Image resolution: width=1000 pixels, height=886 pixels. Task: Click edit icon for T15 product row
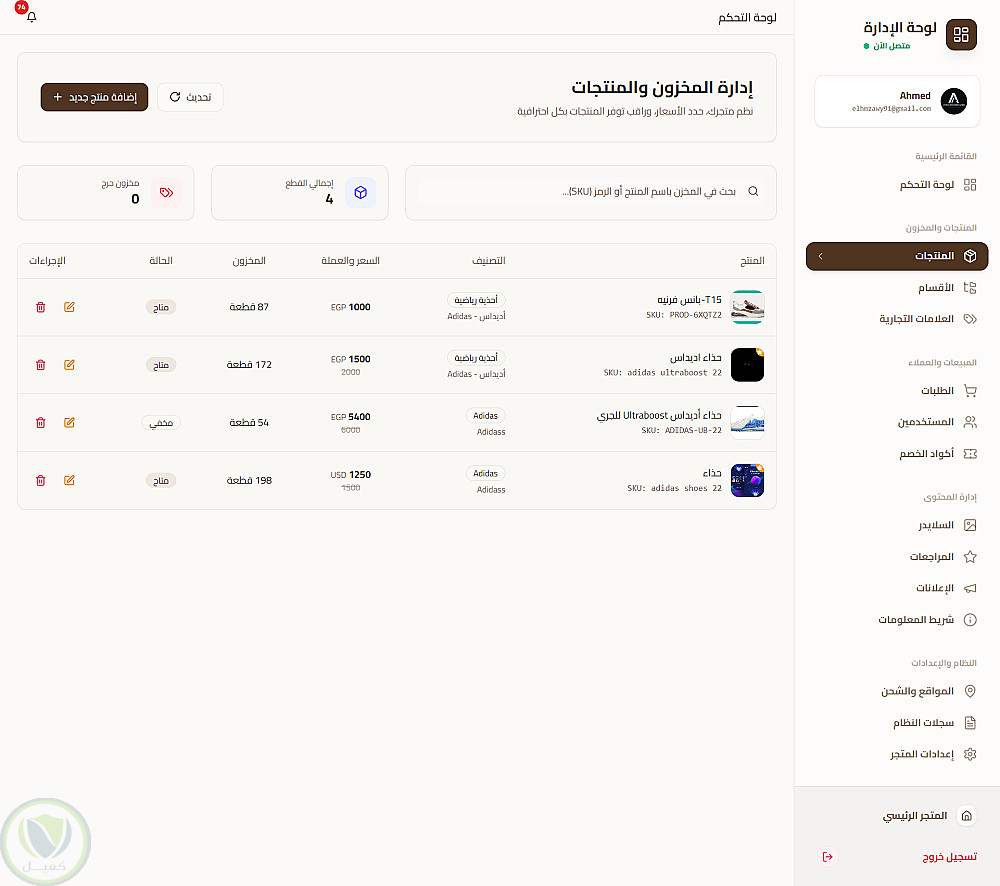[x=70, y=307]
